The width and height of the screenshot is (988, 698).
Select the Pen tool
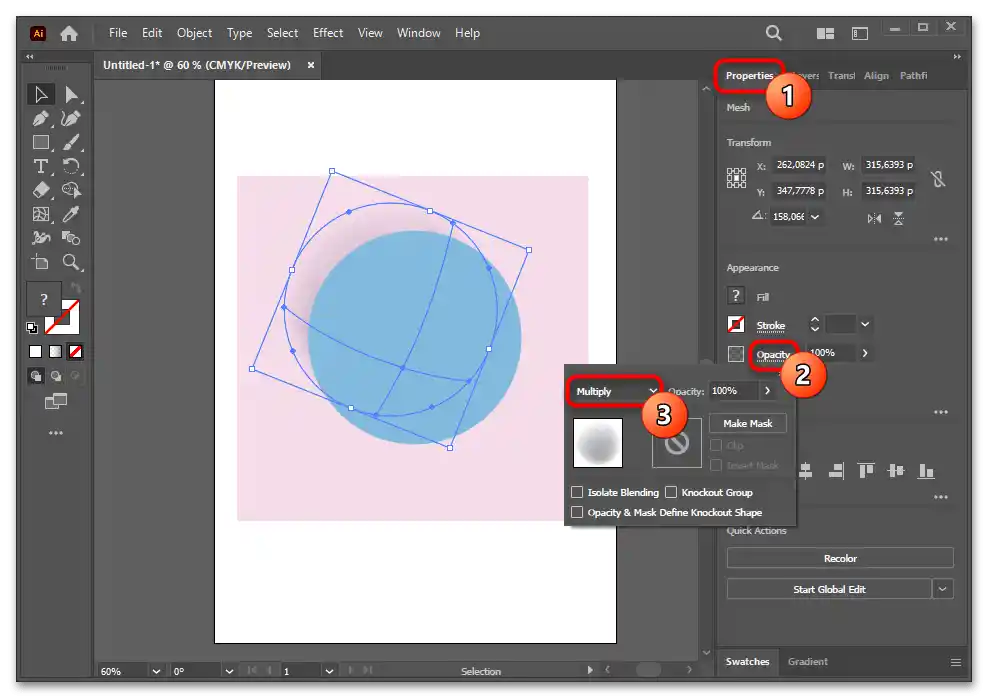[x=41, y=118]
